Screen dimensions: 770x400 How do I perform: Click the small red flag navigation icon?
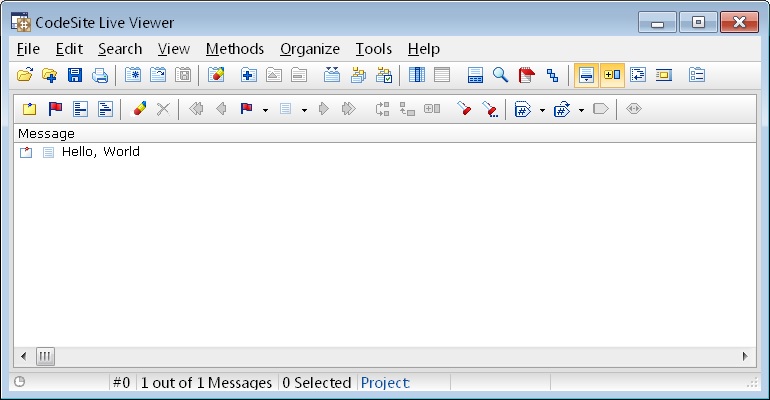246,108
